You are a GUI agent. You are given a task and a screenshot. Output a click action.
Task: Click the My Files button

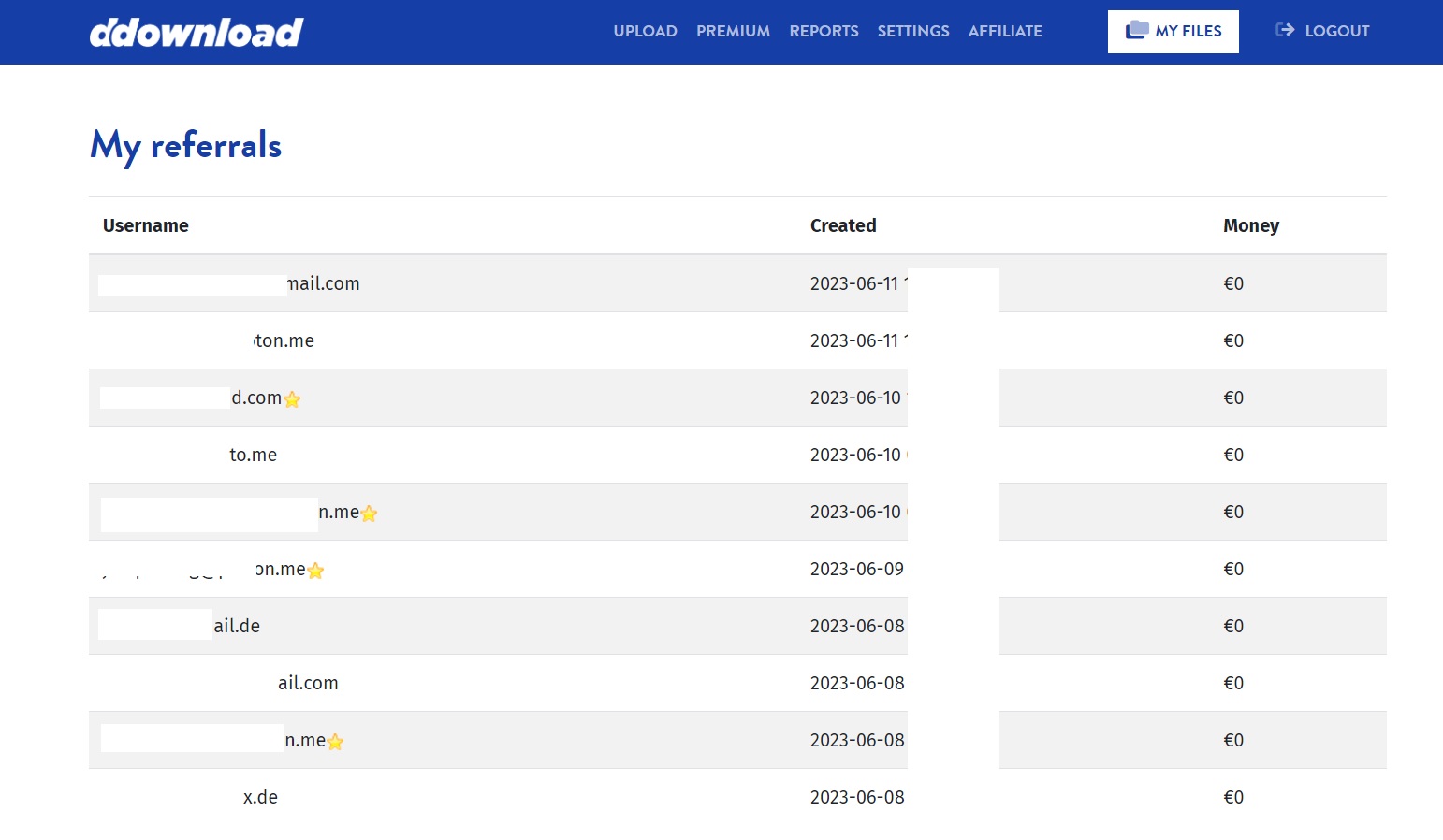click(x=1173, y=32)
